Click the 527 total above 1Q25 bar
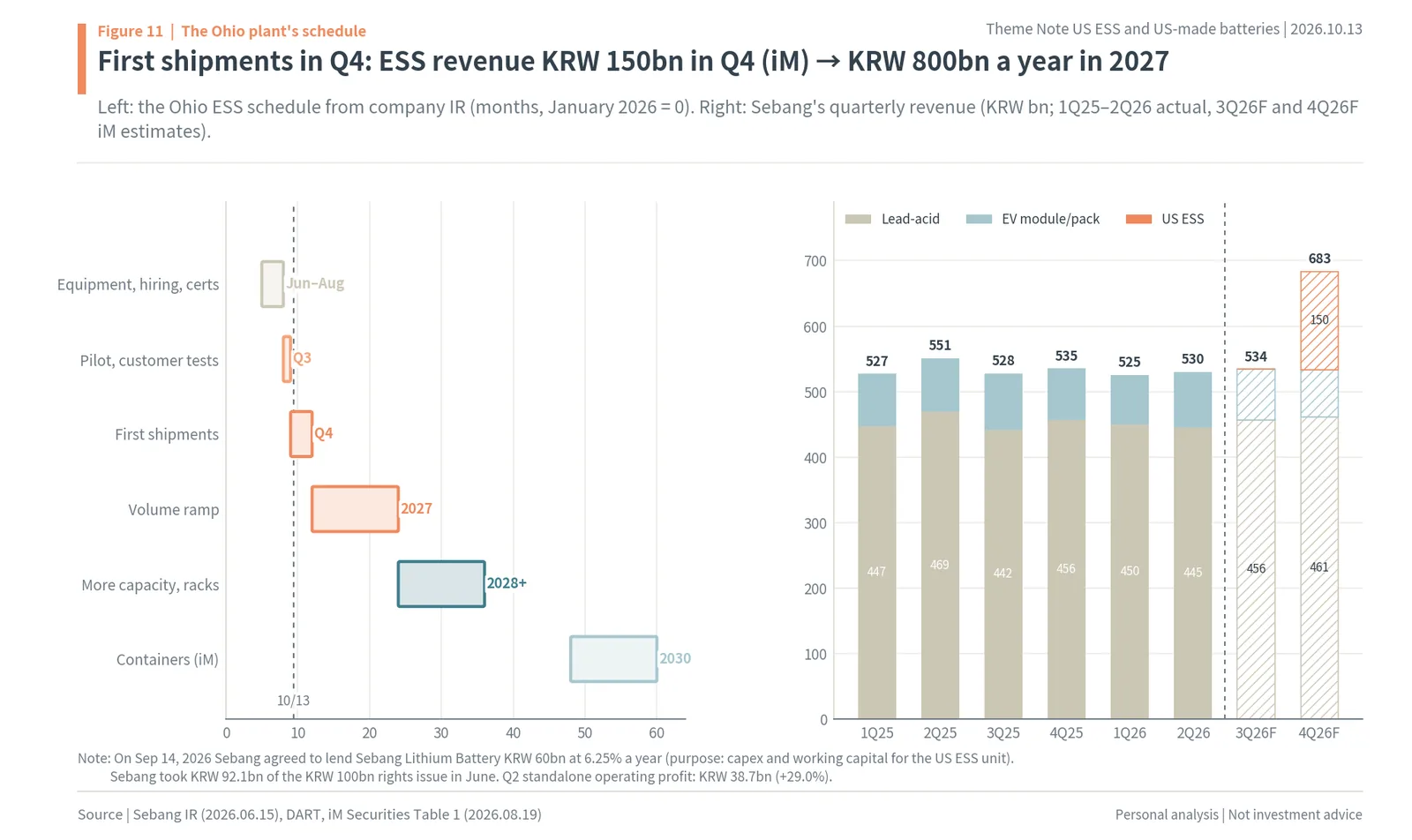Viewport: 1412px width, 840px height. 876,361
